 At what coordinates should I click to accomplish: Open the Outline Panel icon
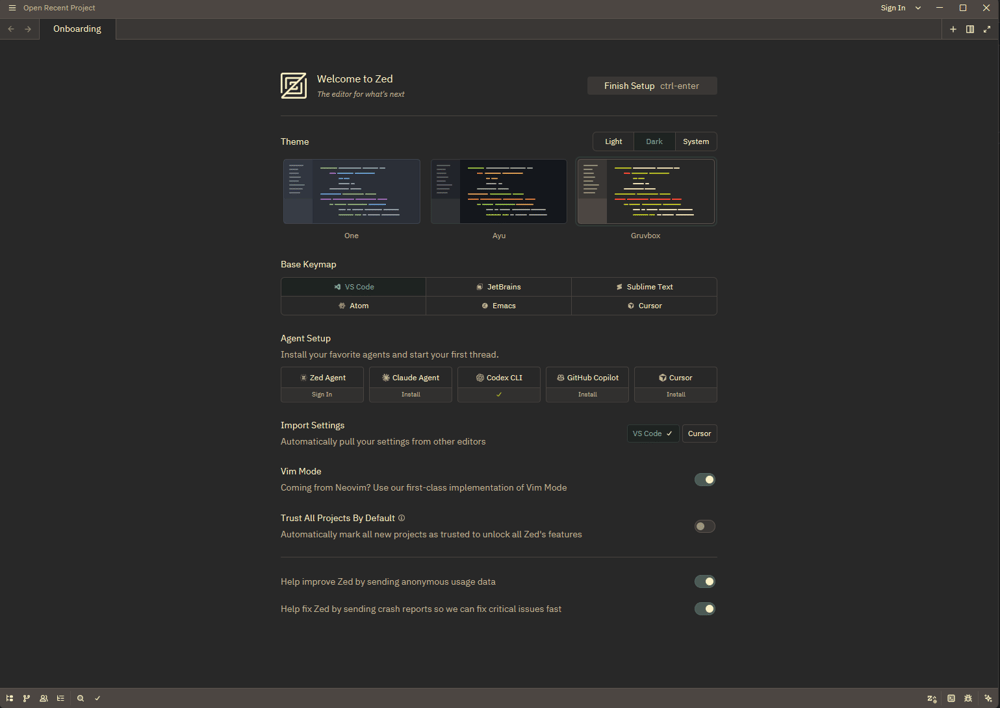(x=61, y=698)
